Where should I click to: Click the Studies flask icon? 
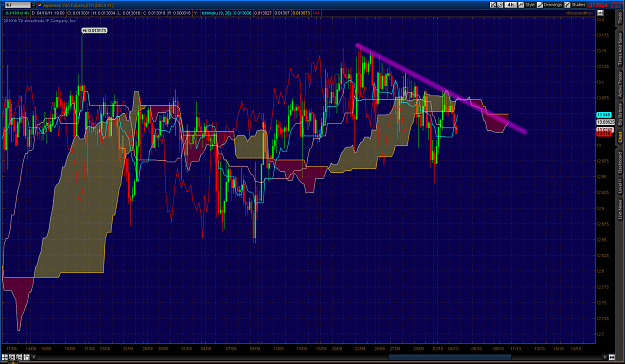(x=567, y=5)
